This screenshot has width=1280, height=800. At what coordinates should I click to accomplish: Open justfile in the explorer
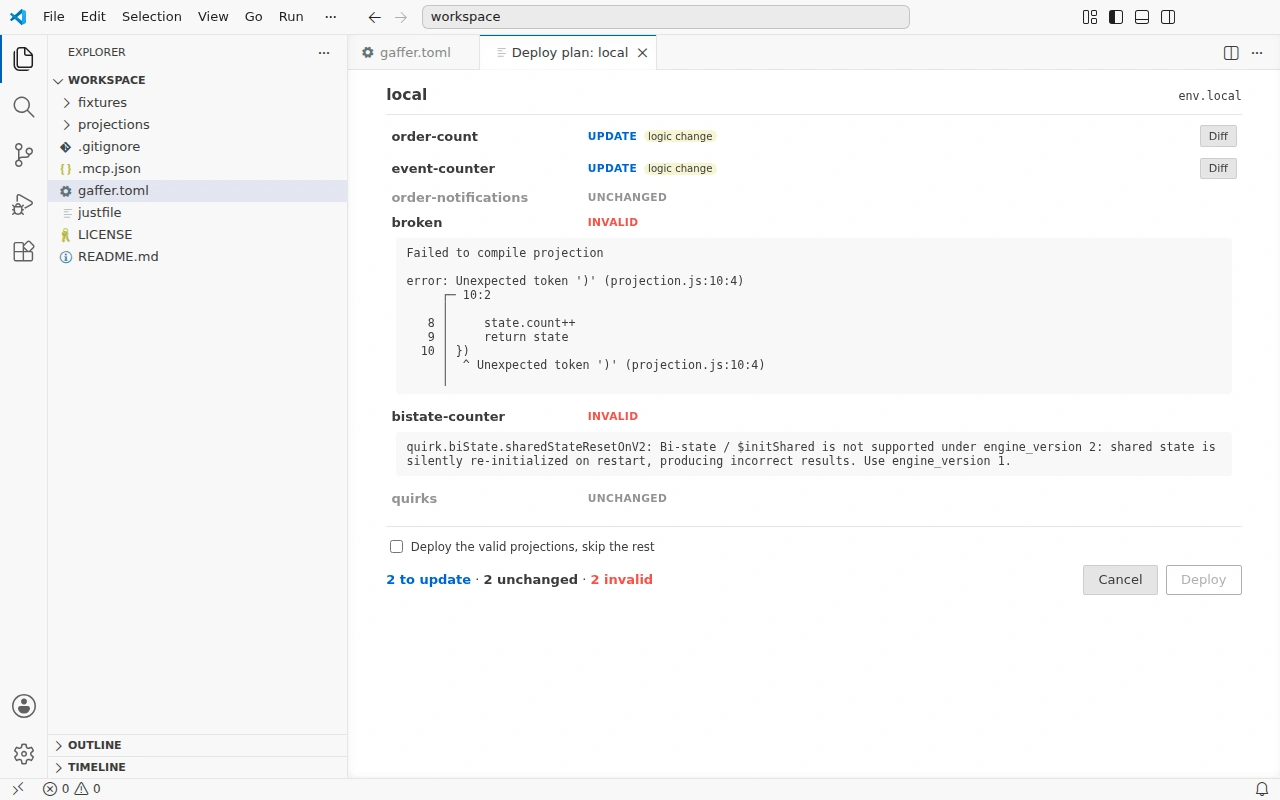(x=198, y=212)
